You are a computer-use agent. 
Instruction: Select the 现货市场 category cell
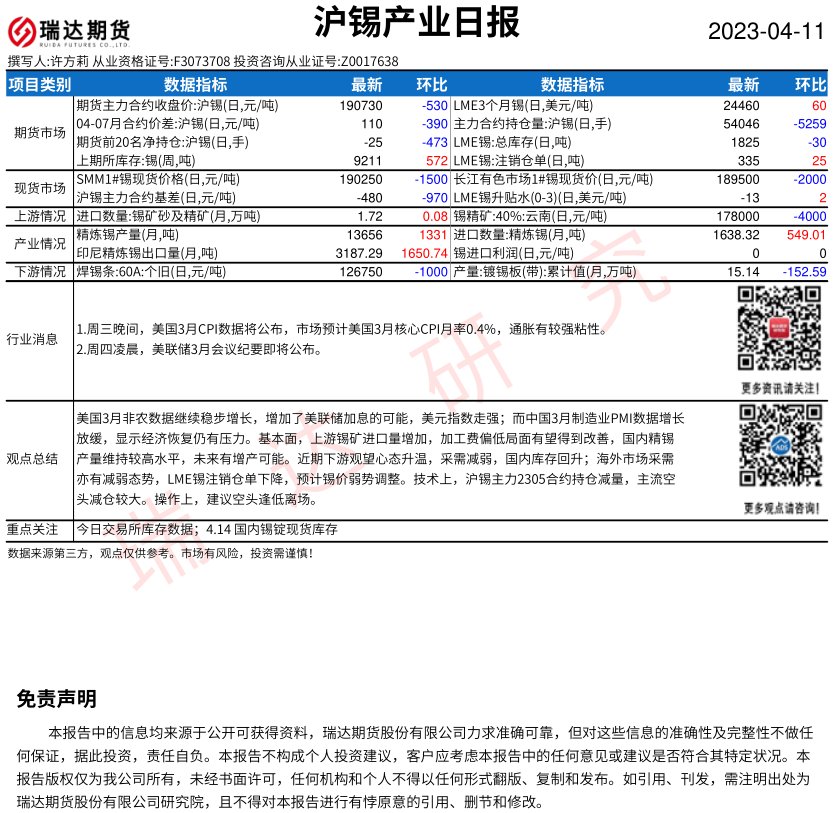[40, 188]
